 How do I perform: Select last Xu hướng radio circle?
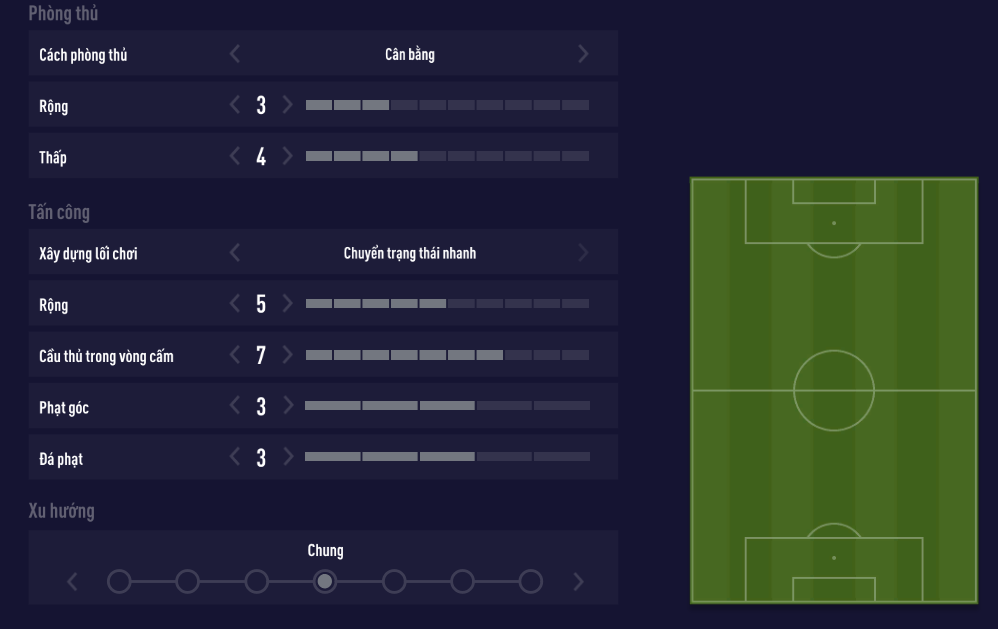(x=531, y=581)
